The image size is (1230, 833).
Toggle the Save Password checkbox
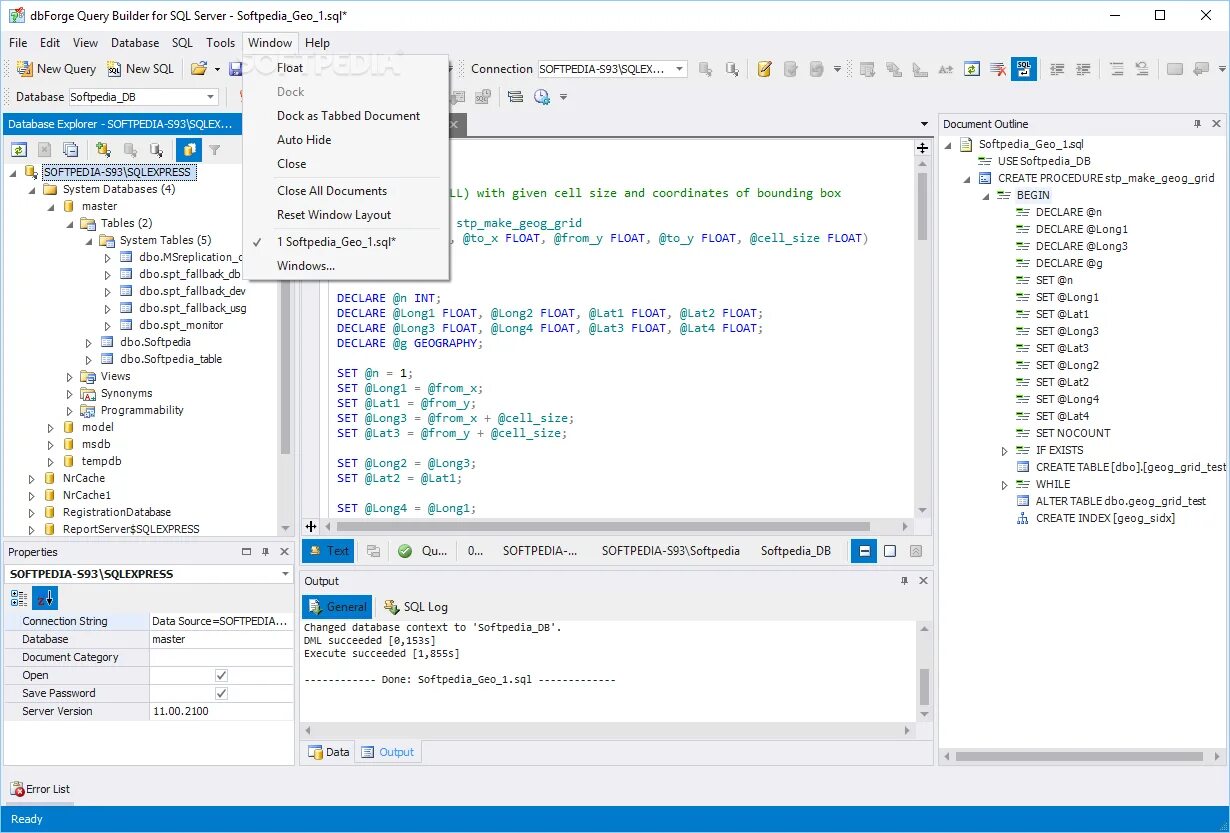pyautogui.click(x=221, y=693)
